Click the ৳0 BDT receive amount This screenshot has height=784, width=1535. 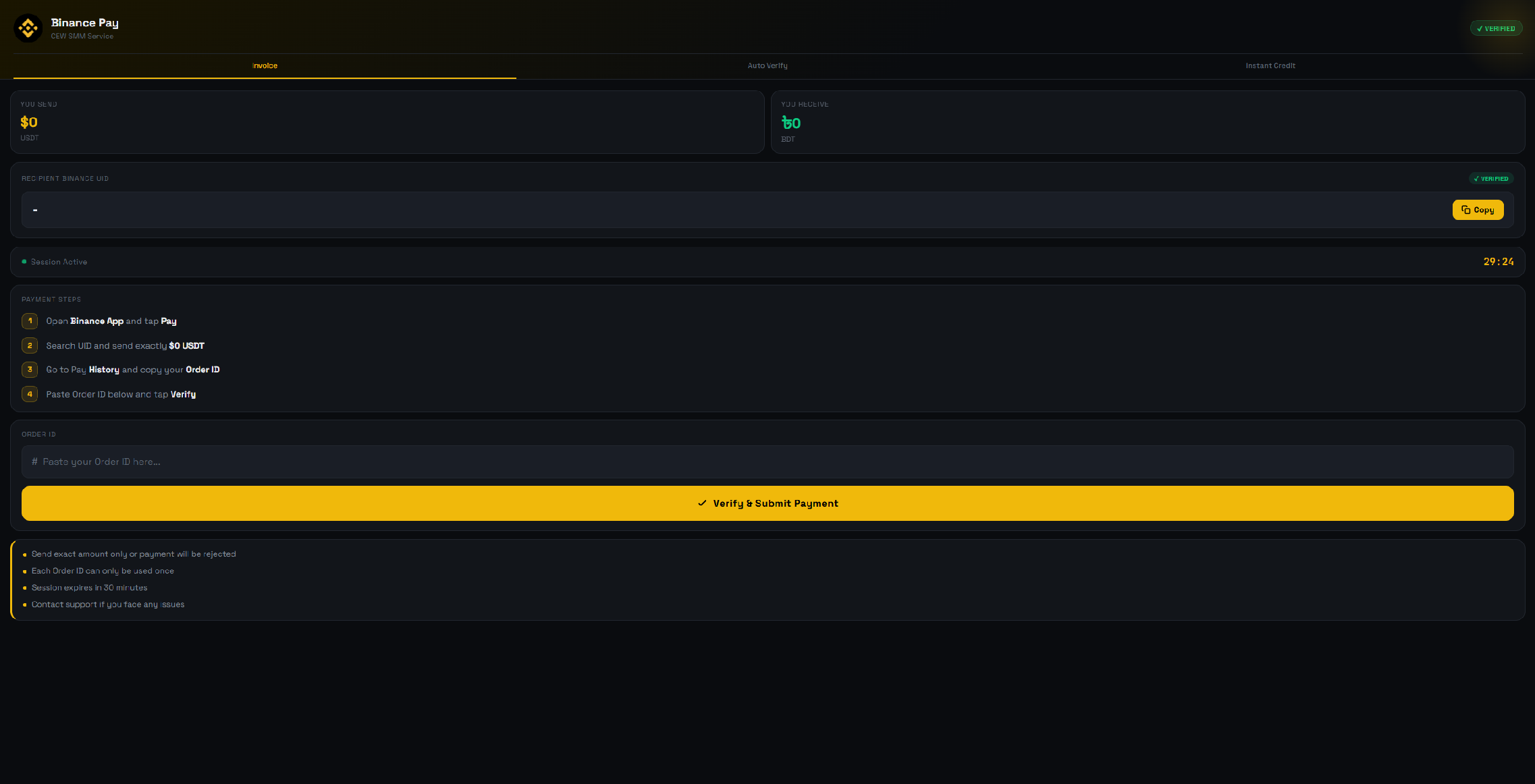(791, 123)
